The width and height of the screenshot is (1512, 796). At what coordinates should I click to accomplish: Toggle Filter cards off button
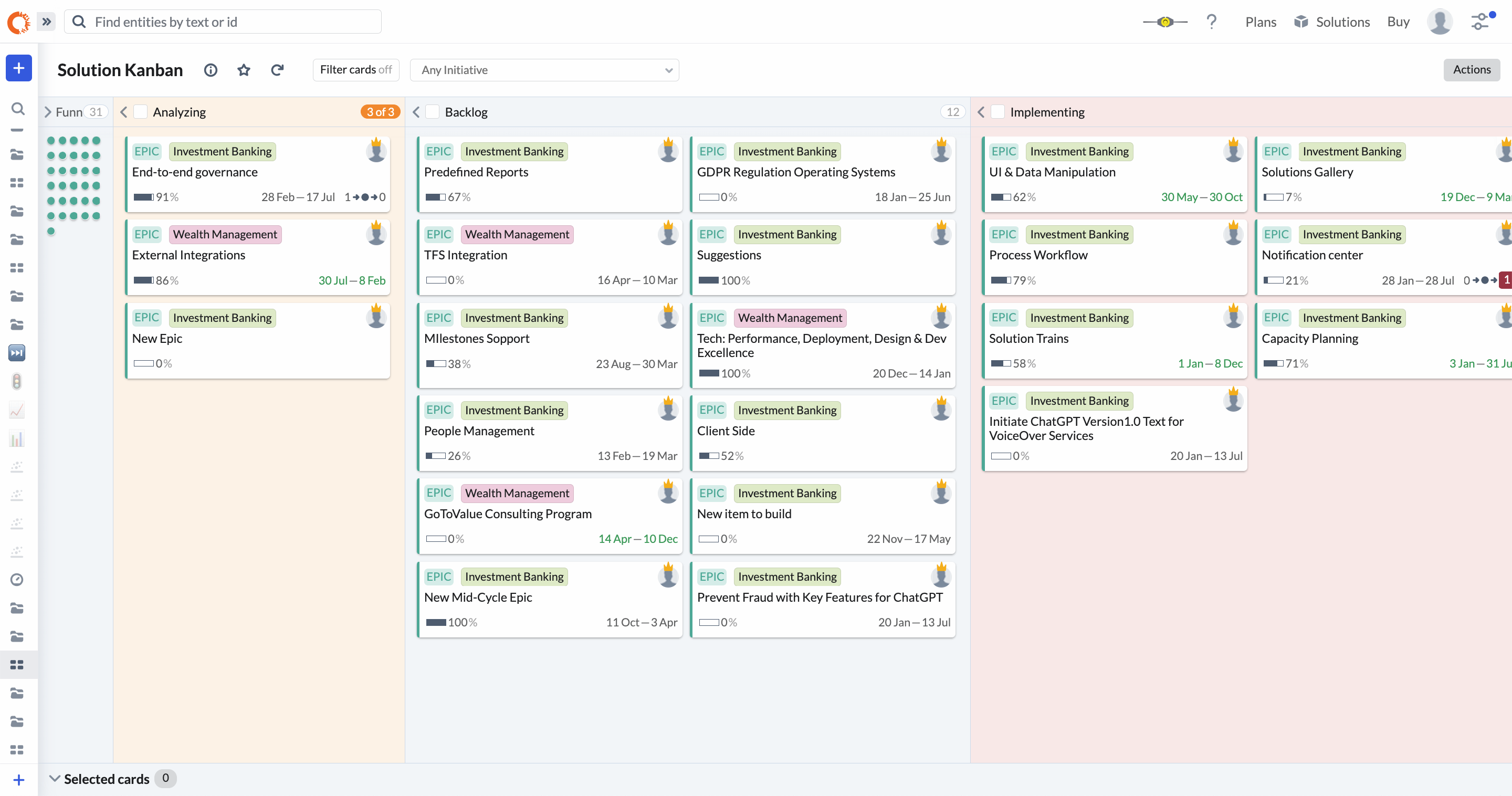356,70
